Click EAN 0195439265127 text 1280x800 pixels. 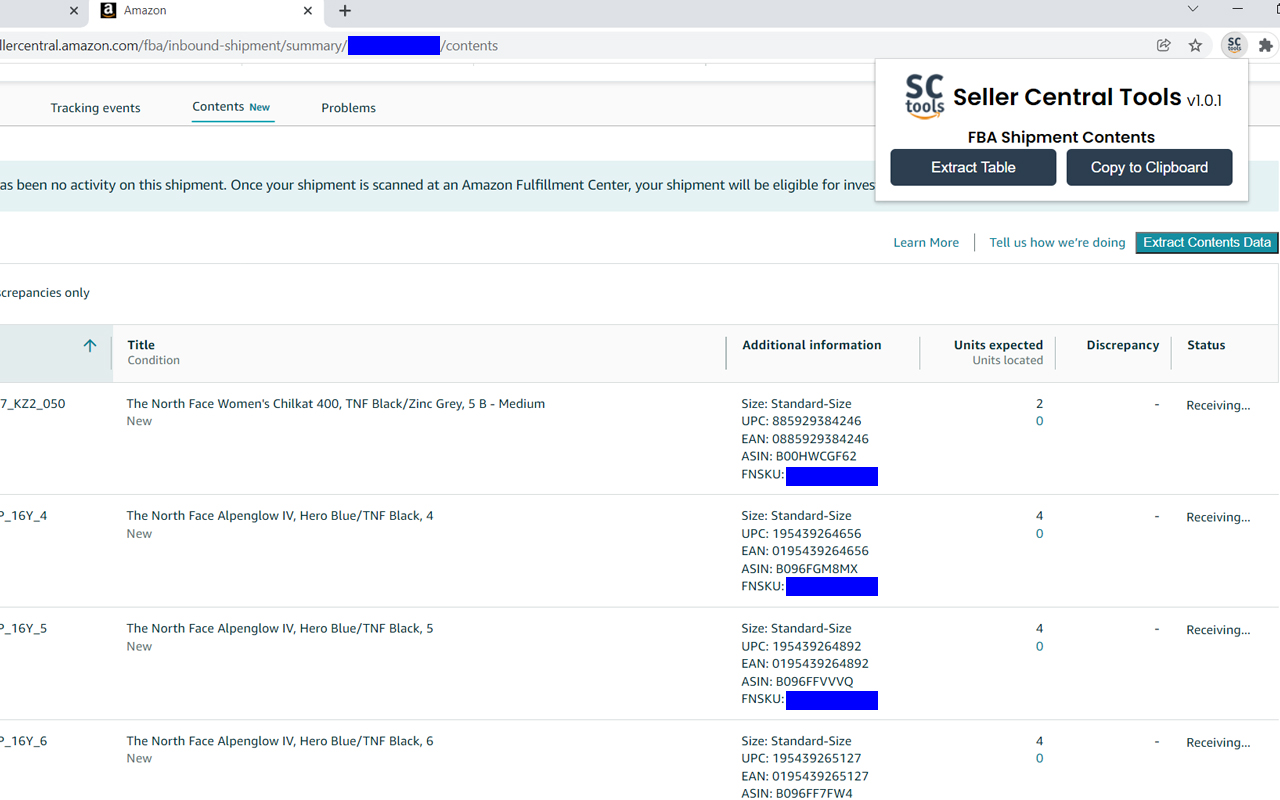click(x=805, y=776)
